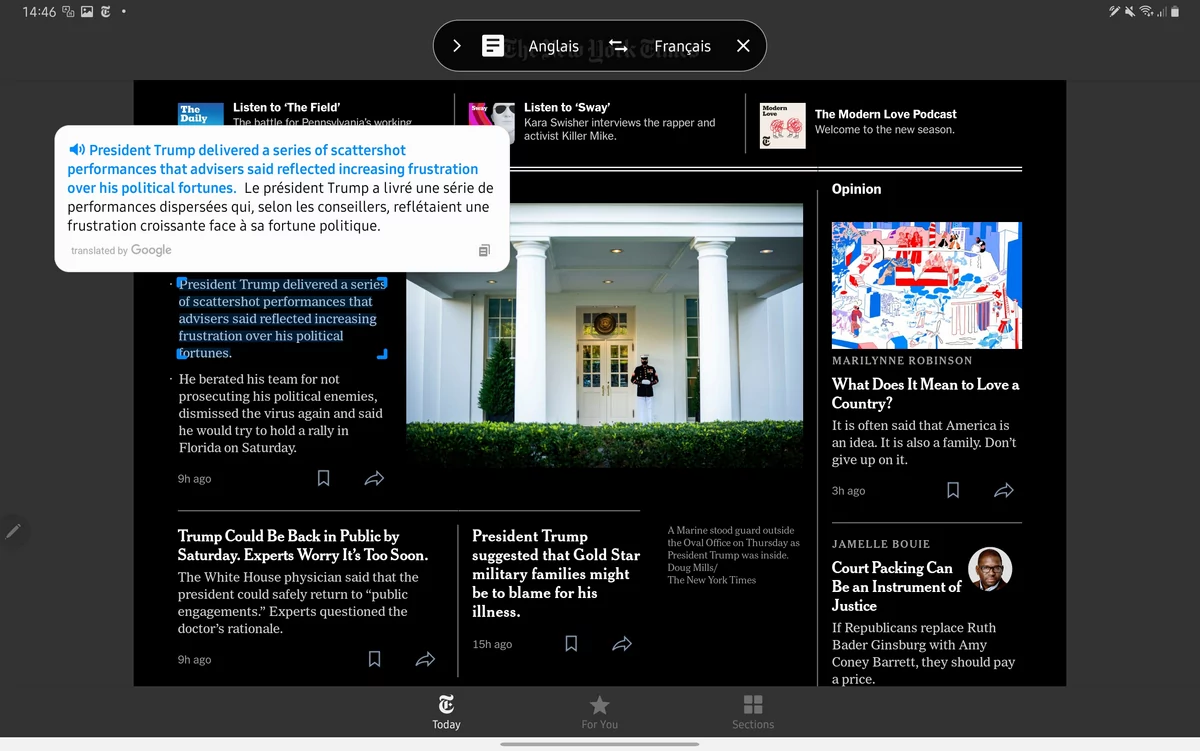Tap the battery icon in status bar

pos(1176,12)
